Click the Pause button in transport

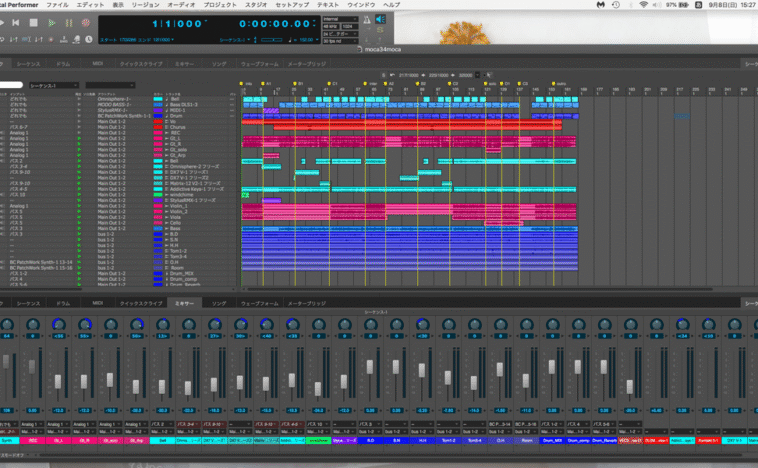coord(69,22)
